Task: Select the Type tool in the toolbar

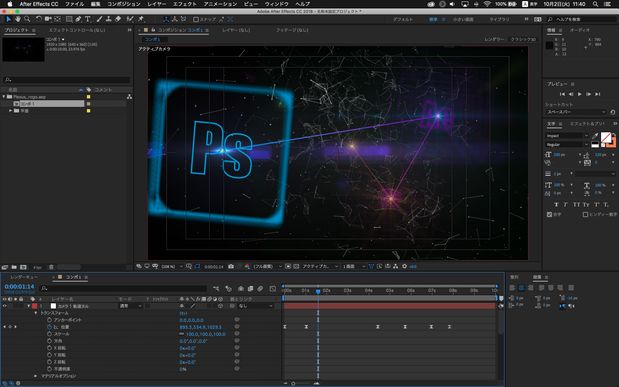Action: click(x=88, y=19)
